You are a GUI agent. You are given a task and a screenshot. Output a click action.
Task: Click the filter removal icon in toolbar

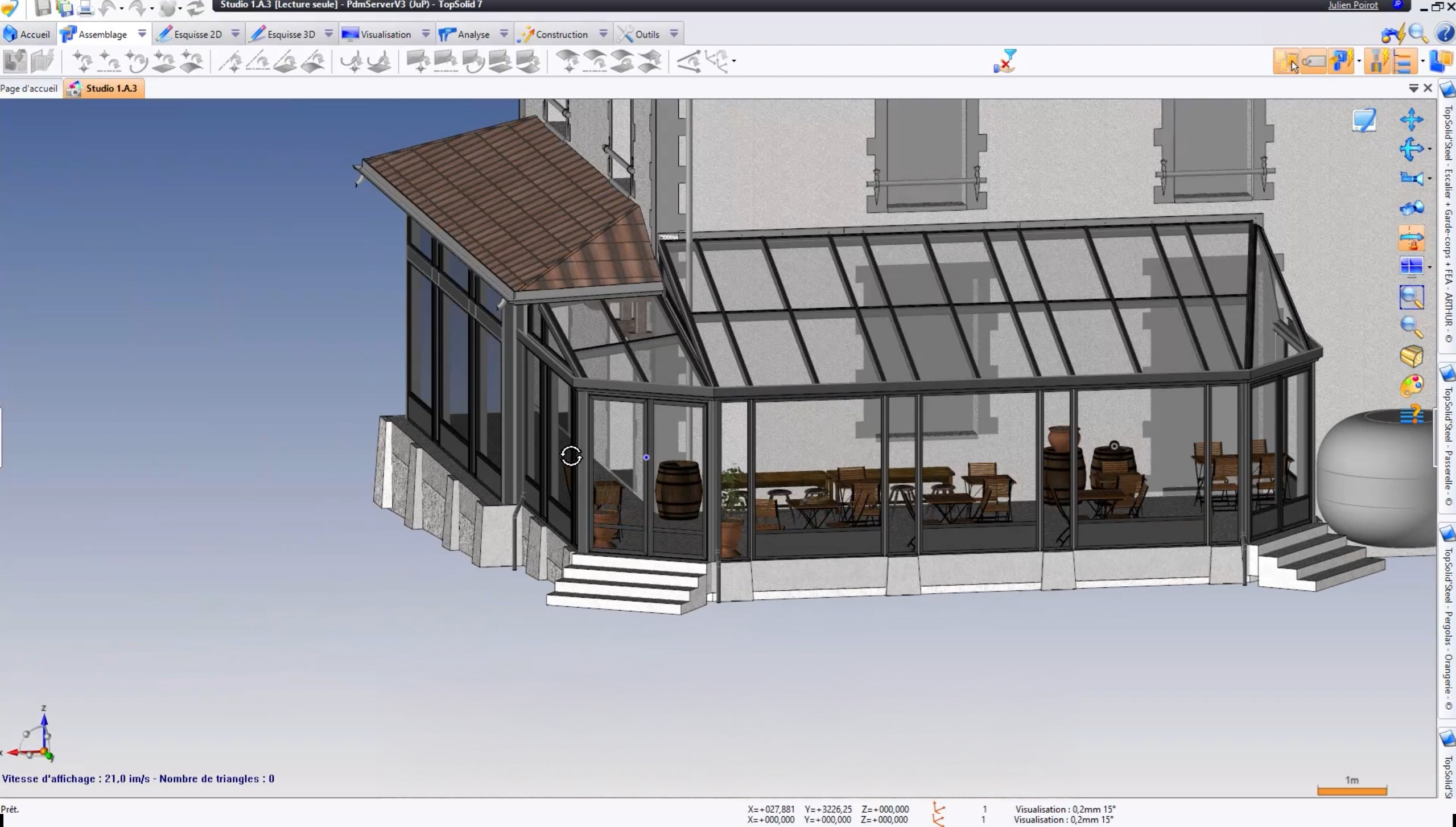click(x=1005, y=61)
